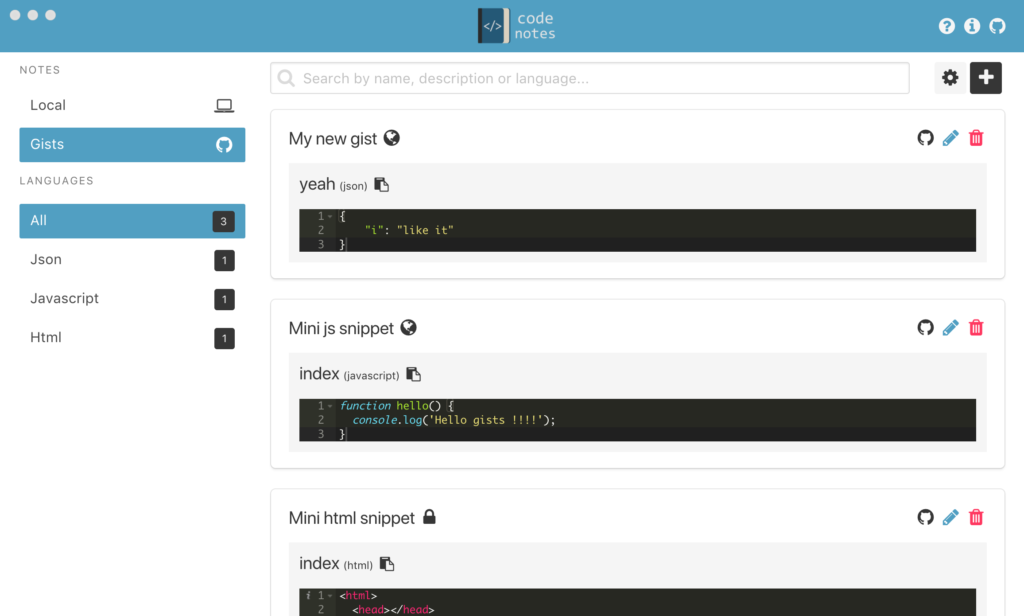This screenshot has height=616, width=1024.
Task: Copy the 'yeah' json file contents
Action: (x=381, y=185)
